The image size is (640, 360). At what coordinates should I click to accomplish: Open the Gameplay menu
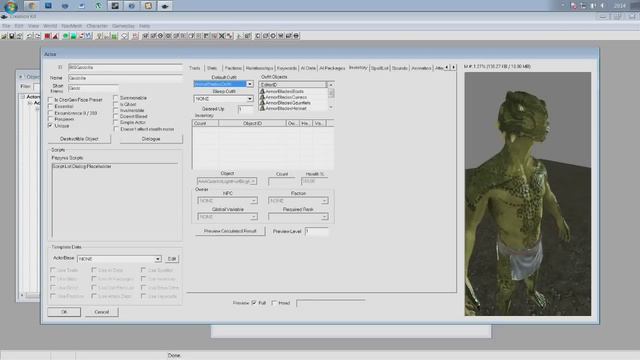(123, 26)
